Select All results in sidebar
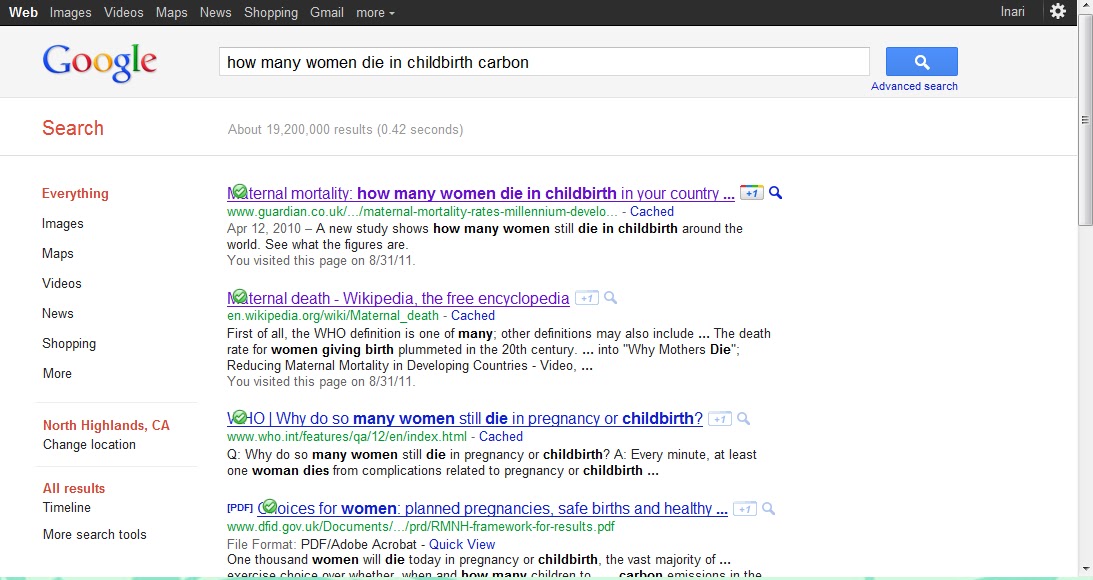This screenshot has height=580, width=1093. point(74,489)
